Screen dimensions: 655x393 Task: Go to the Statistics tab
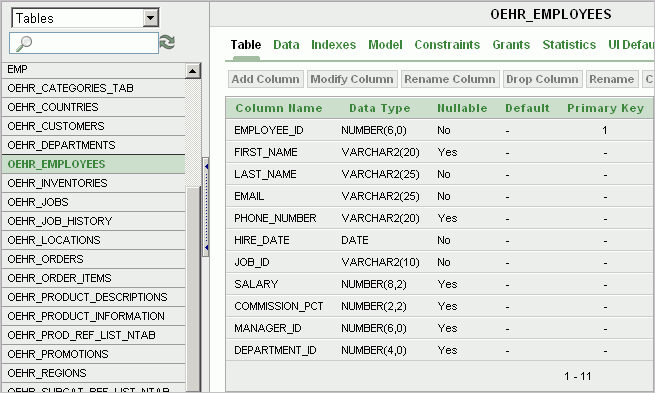[x=569, y=45]
